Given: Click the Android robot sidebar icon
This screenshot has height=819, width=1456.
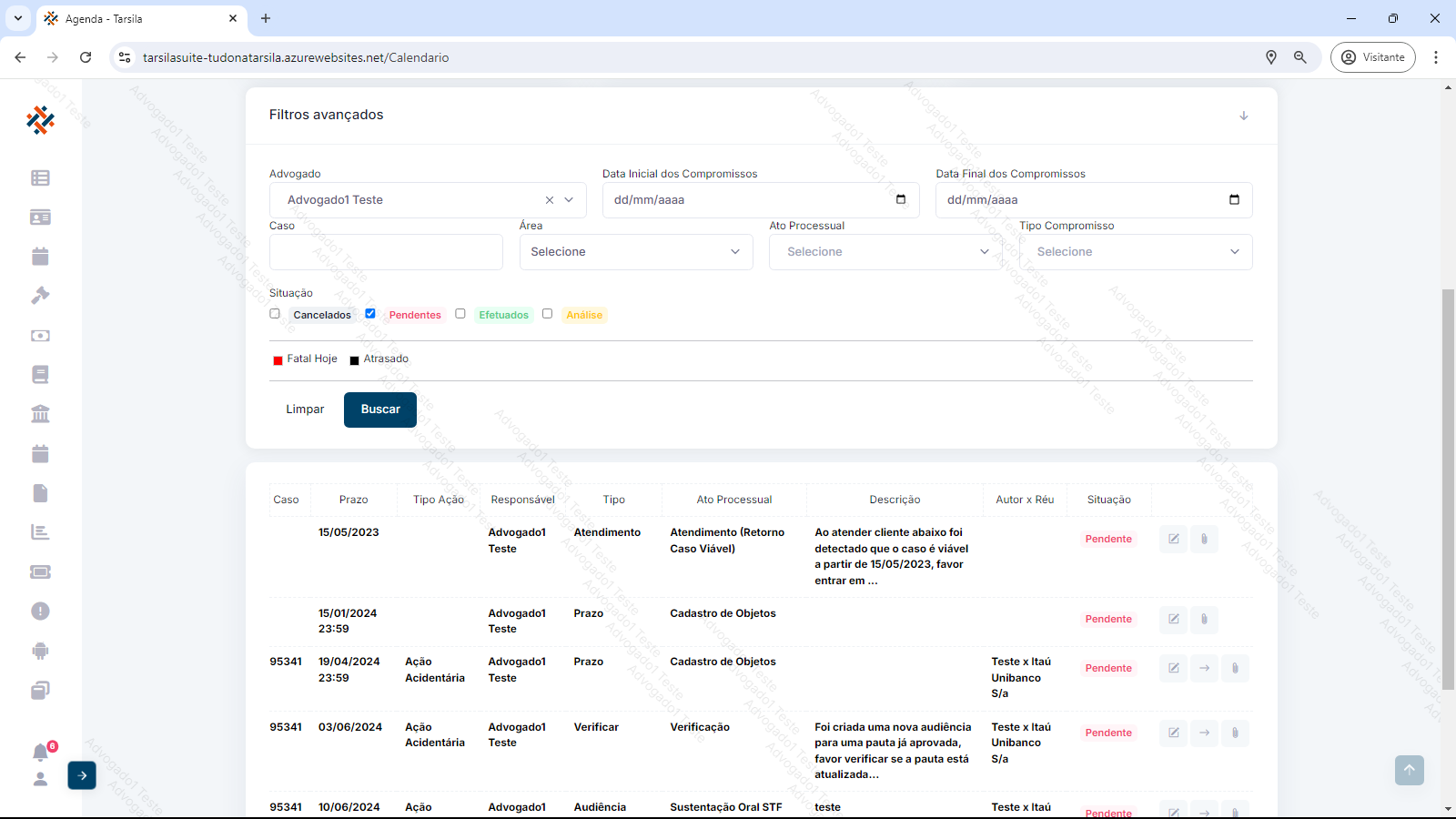Looking at the screenshot, I should point(40,651).
